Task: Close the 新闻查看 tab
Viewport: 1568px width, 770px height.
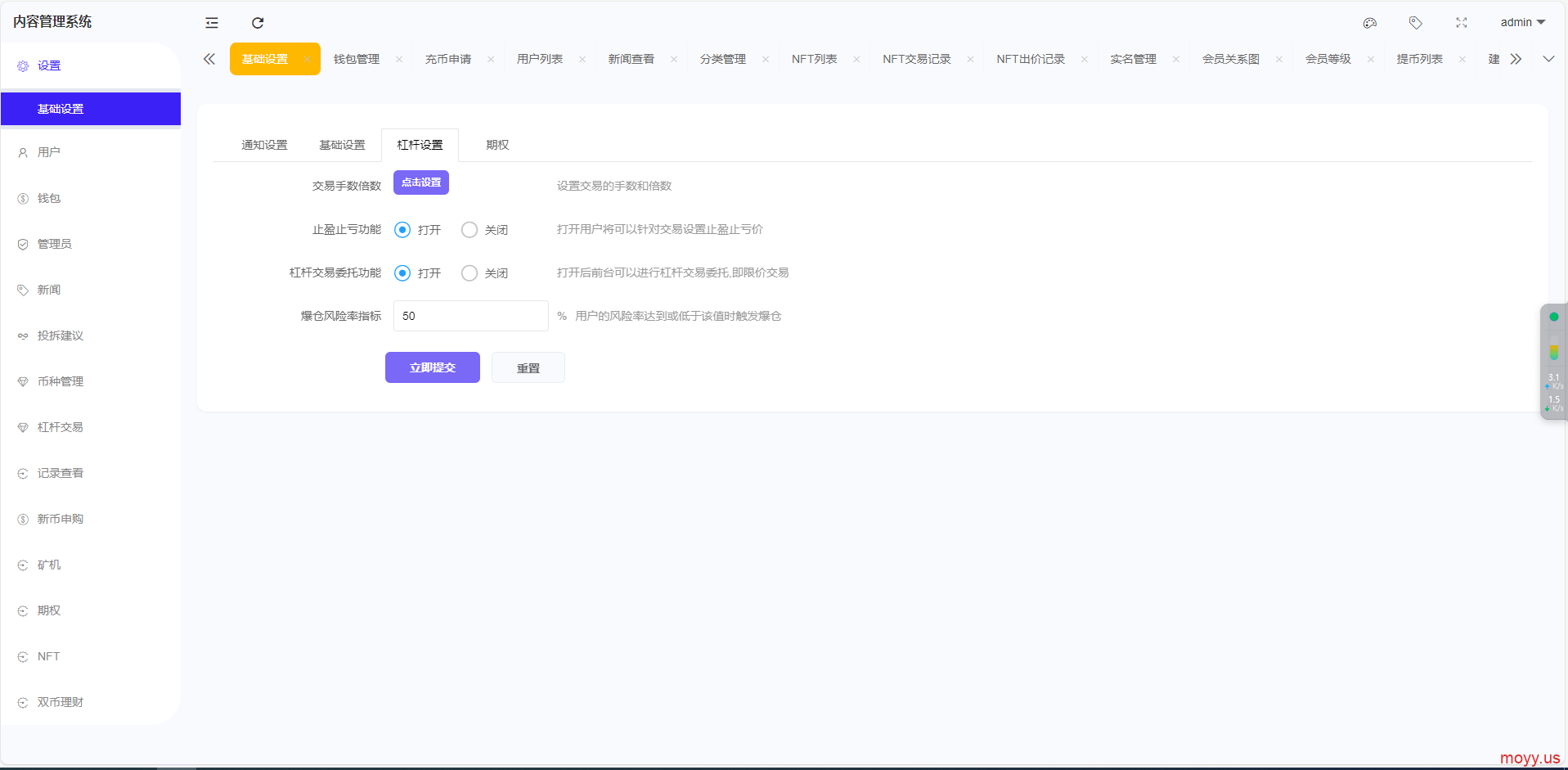Action: point(674,59)
